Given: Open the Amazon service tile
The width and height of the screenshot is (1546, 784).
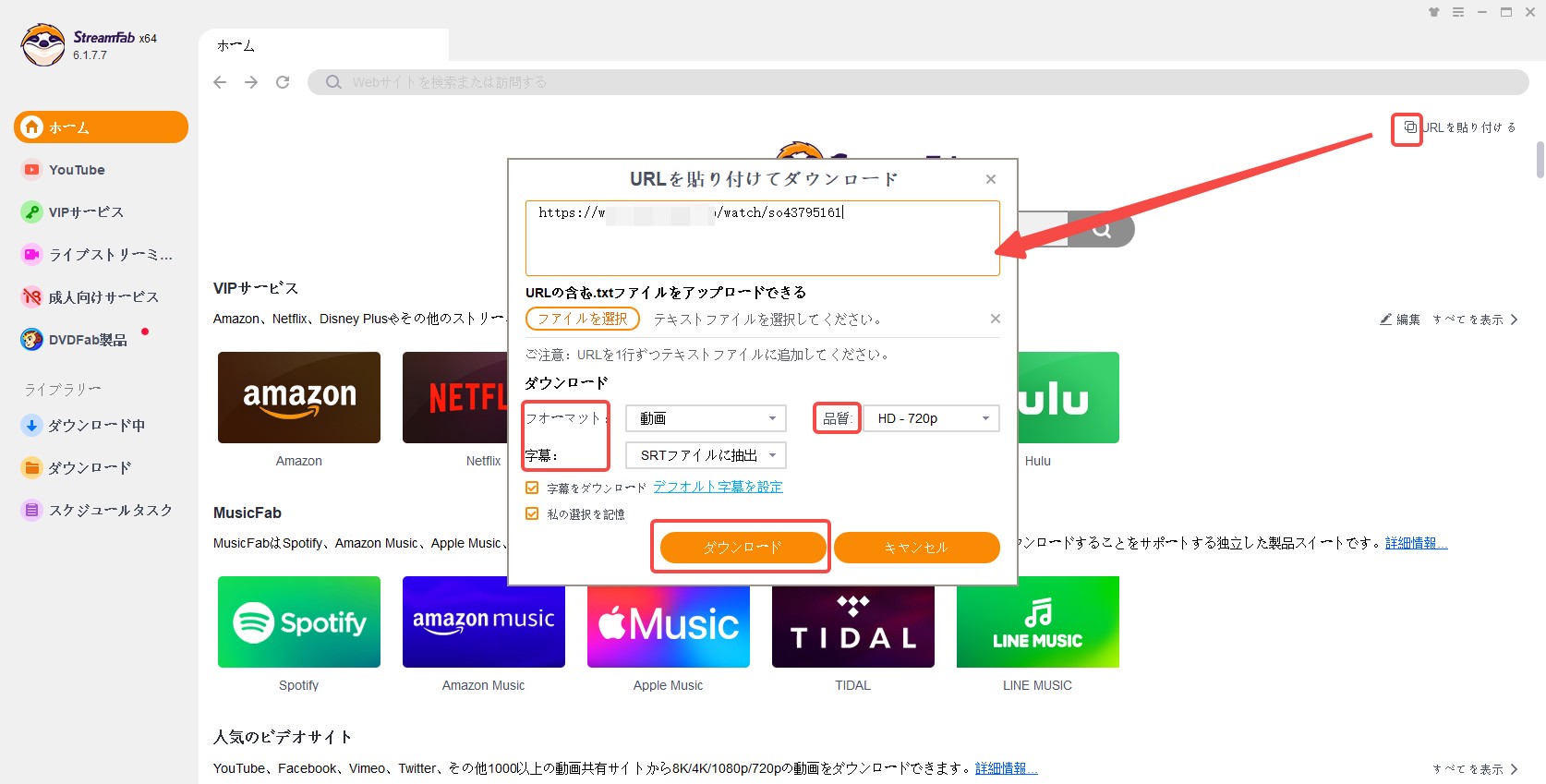Looking at the screenshot, I should 299,398.
